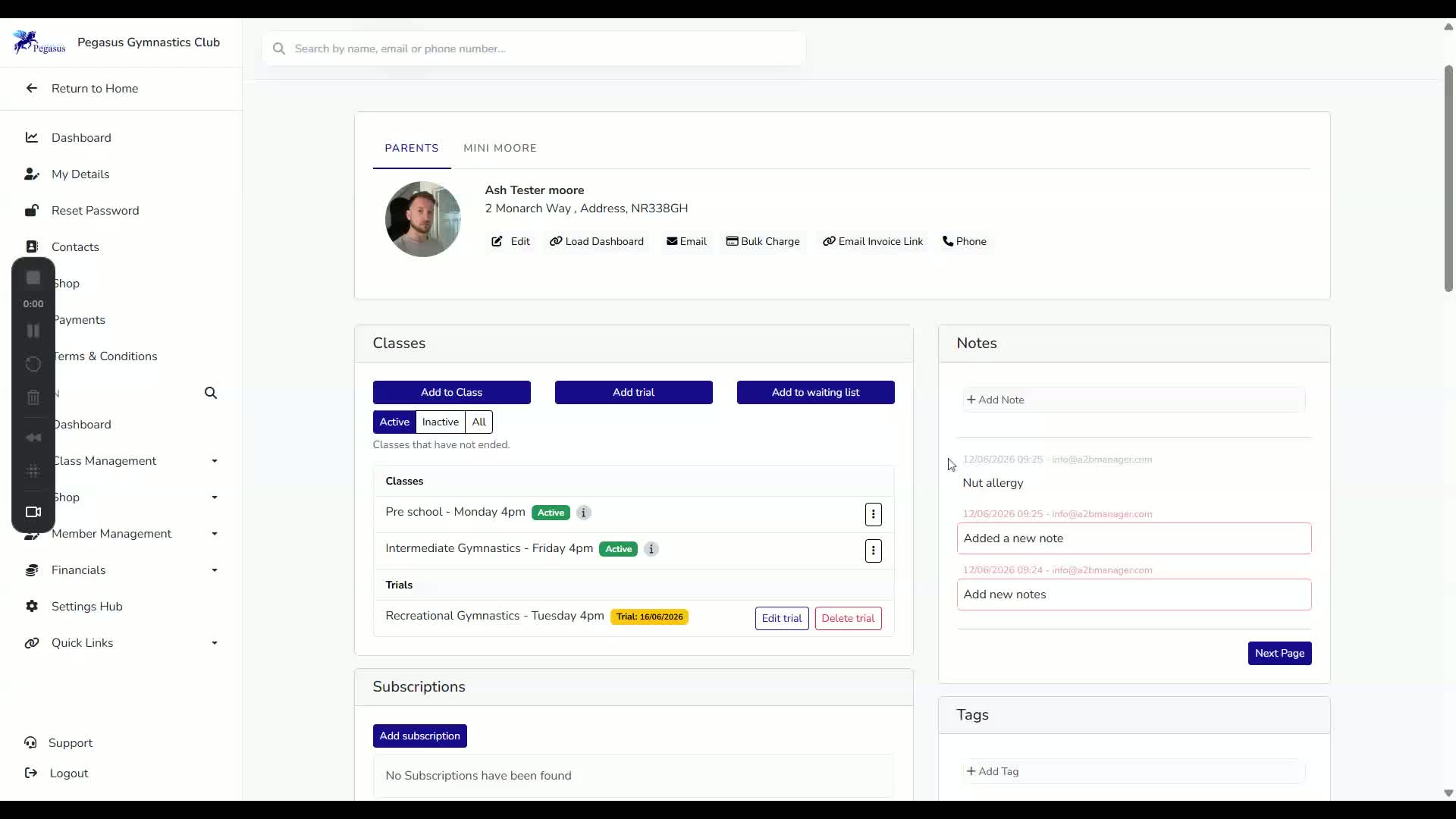Click the Logout exit icon
Image resolution: width=1456 pixels, height=819 pixels.
pyautogui.click(x=30, y=773)
